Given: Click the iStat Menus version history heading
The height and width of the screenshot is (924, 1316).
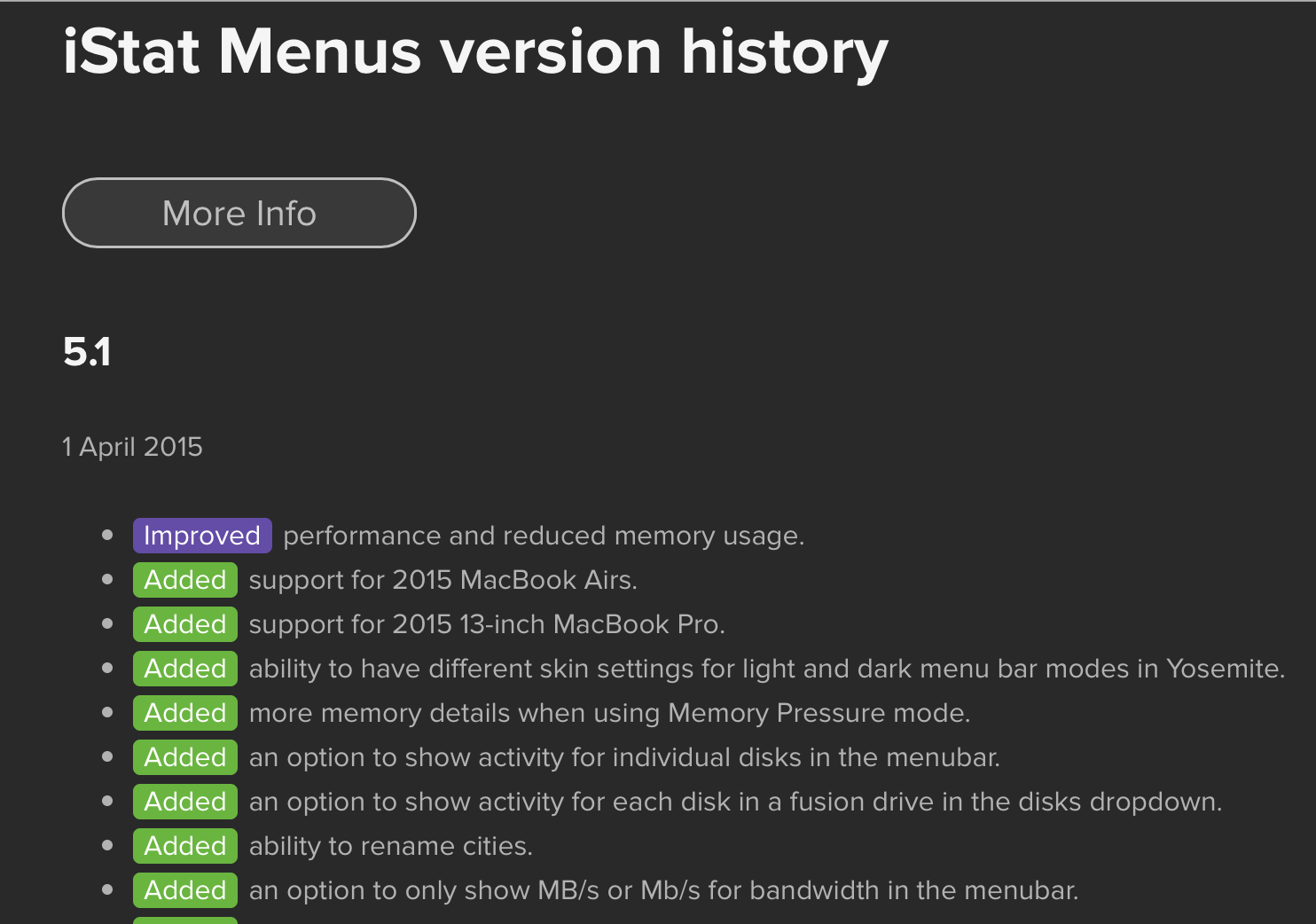Looking at the screenshot, I should pos(475,53).
